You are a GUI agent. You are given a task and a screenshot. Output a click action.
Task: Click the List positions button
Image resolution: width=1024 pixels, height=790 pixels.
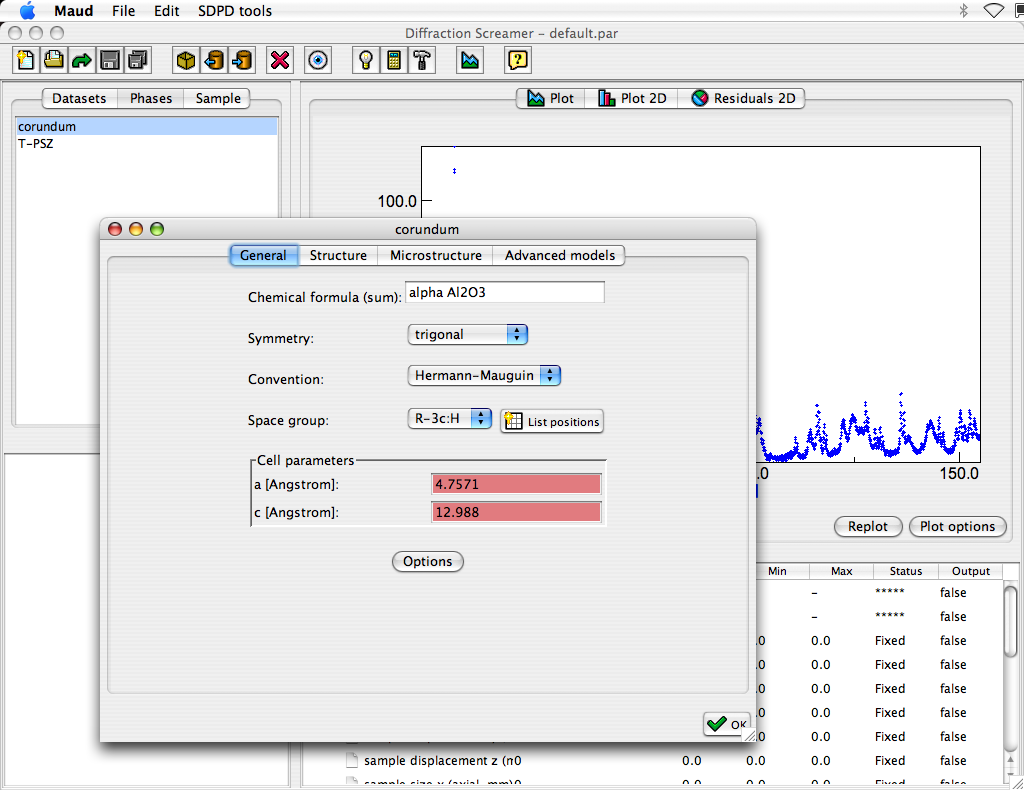[x=552, y=421]
